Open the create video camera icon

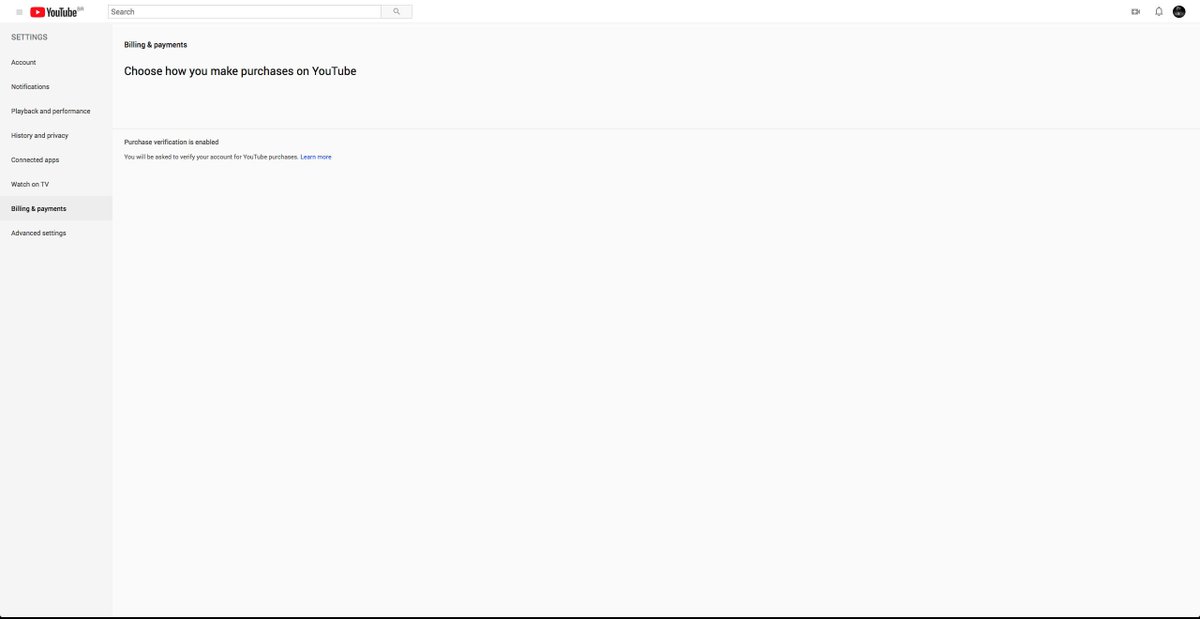tap(1135, 12)
